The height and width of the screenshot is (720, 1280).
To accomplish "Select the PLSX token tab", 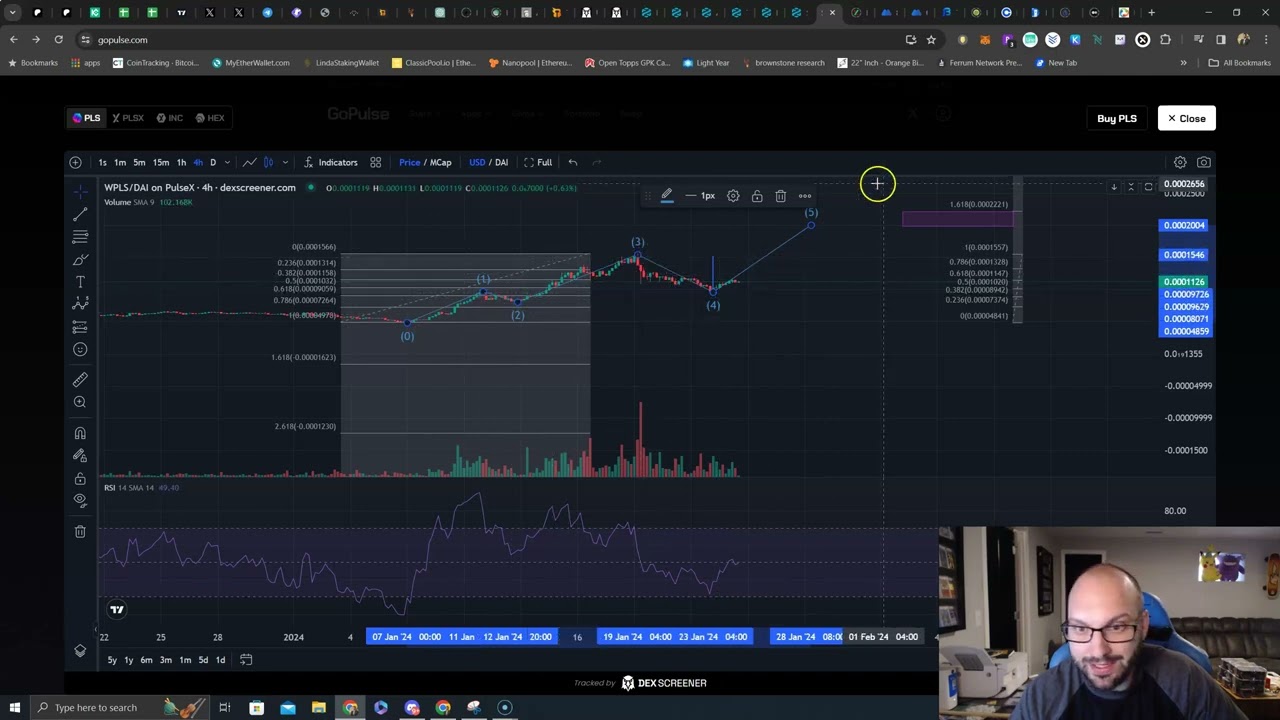I will point(127,118).
